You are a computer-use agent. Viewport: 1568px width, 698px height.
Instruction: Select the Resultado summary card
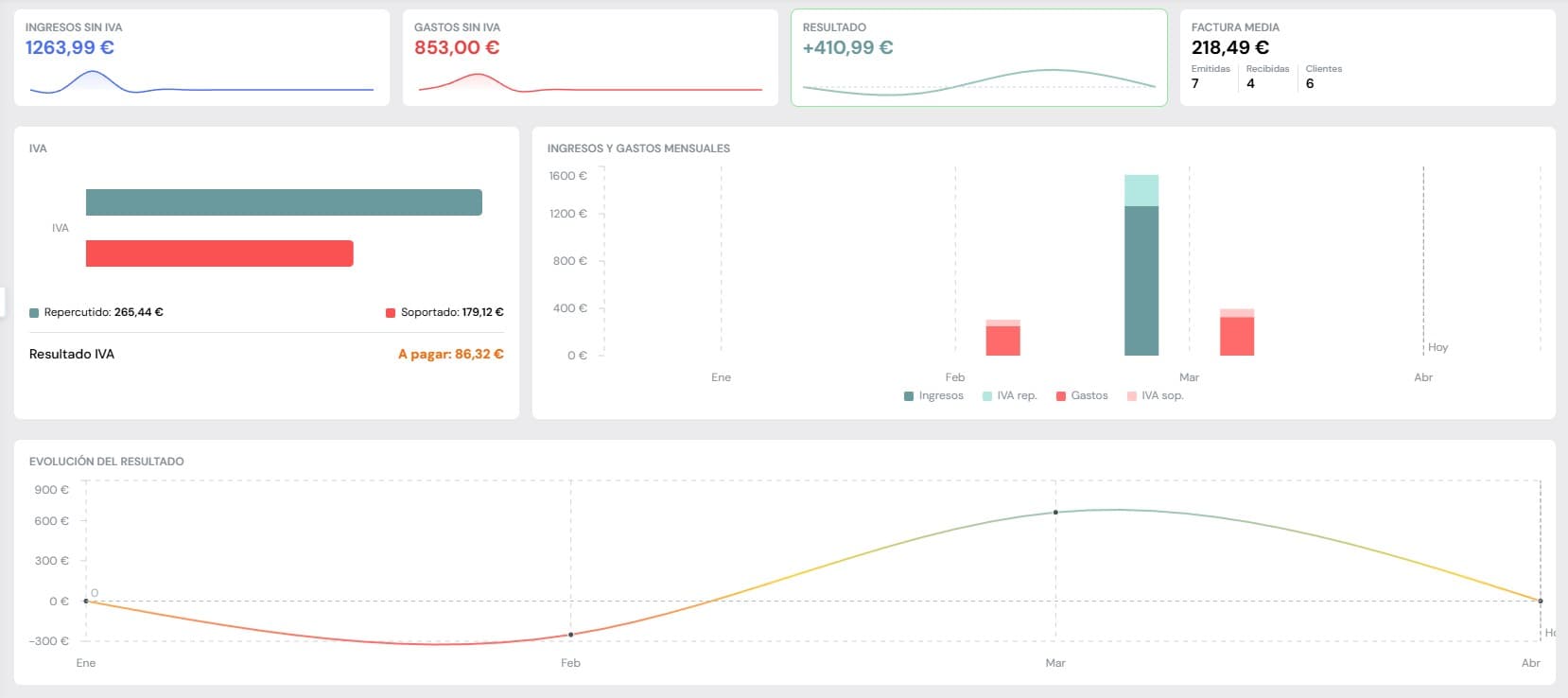coord(979,58)
